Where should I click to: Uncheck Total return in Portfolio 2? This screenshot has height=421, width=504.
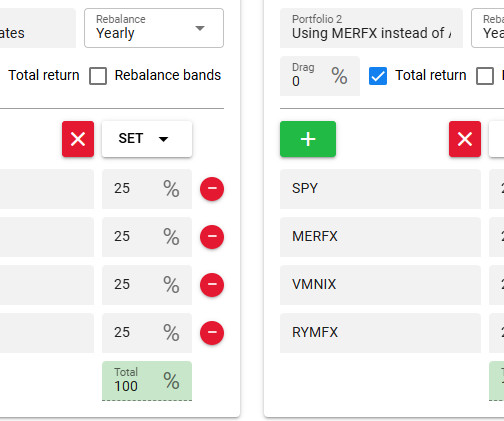tap(378, 76)
